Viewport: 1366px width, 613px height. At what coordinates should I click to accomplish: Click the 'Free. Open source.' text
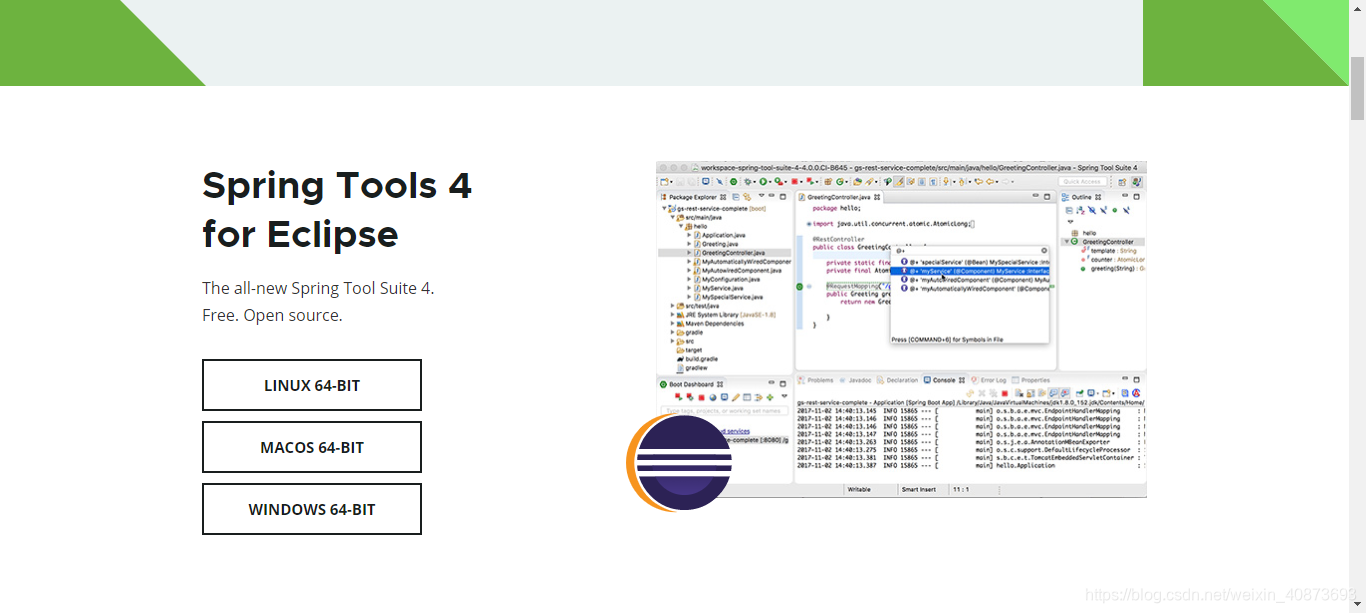tap(272, 315)
